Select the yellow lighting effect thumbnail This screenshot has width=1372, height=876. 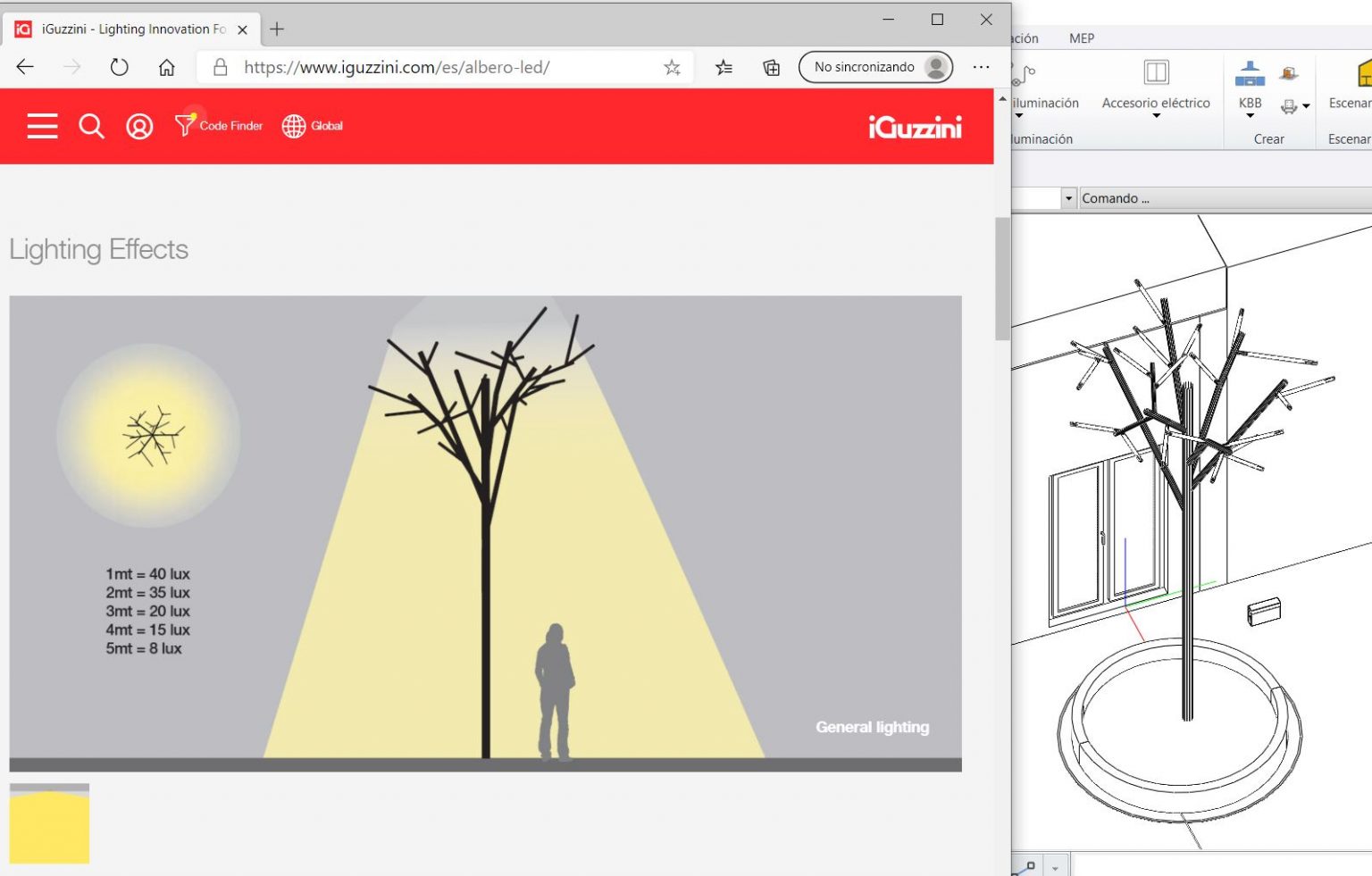pyautogui.click(x=49, y=823)
